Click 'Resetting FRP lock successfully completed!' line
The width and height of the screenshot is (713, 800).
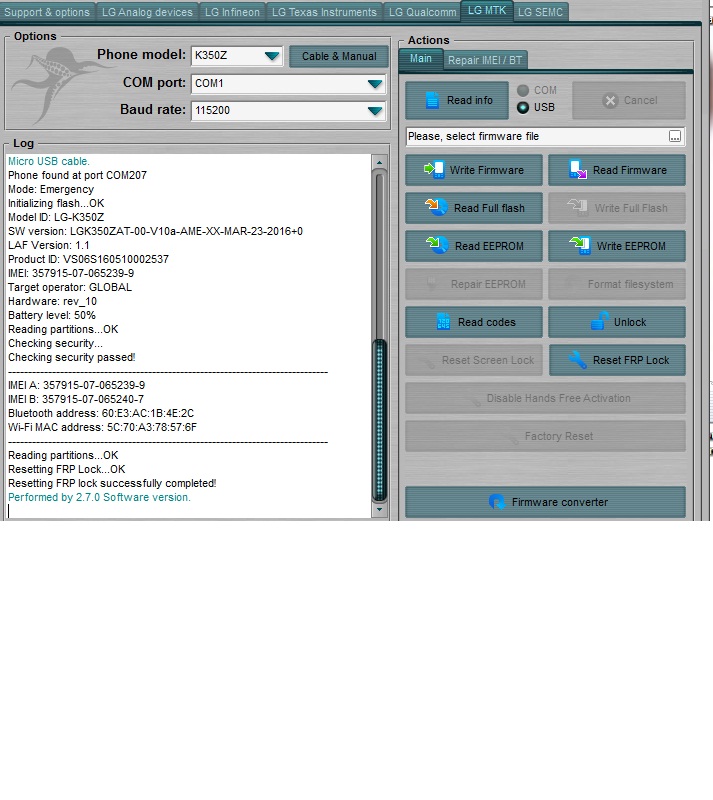pos(112,483)
